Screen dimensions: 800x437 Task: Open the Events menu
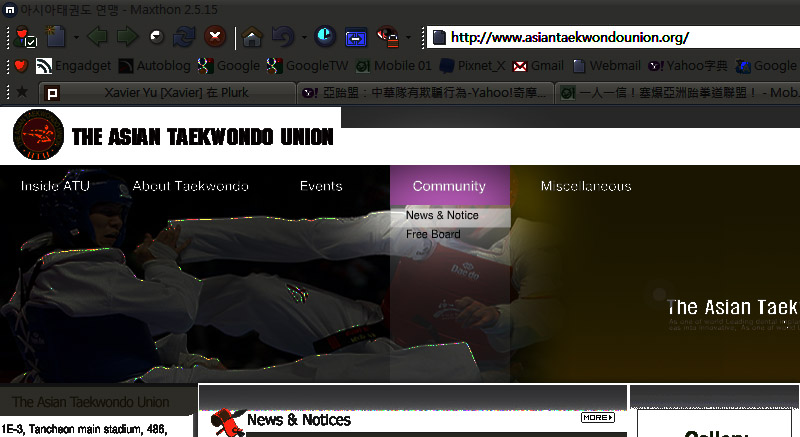tap(321, 186)
